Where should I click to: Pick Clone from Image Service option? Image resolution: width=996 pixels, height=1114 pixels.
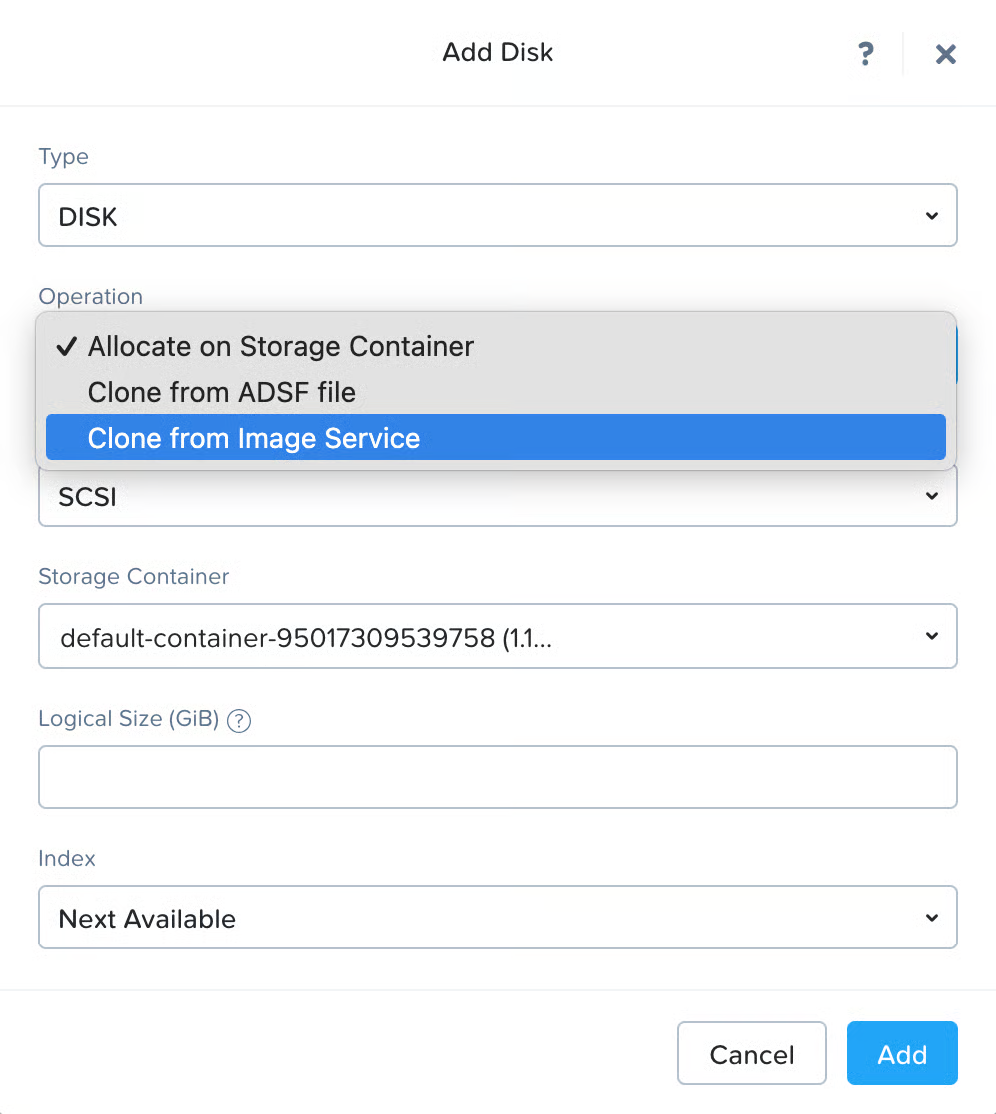(254, 438)
